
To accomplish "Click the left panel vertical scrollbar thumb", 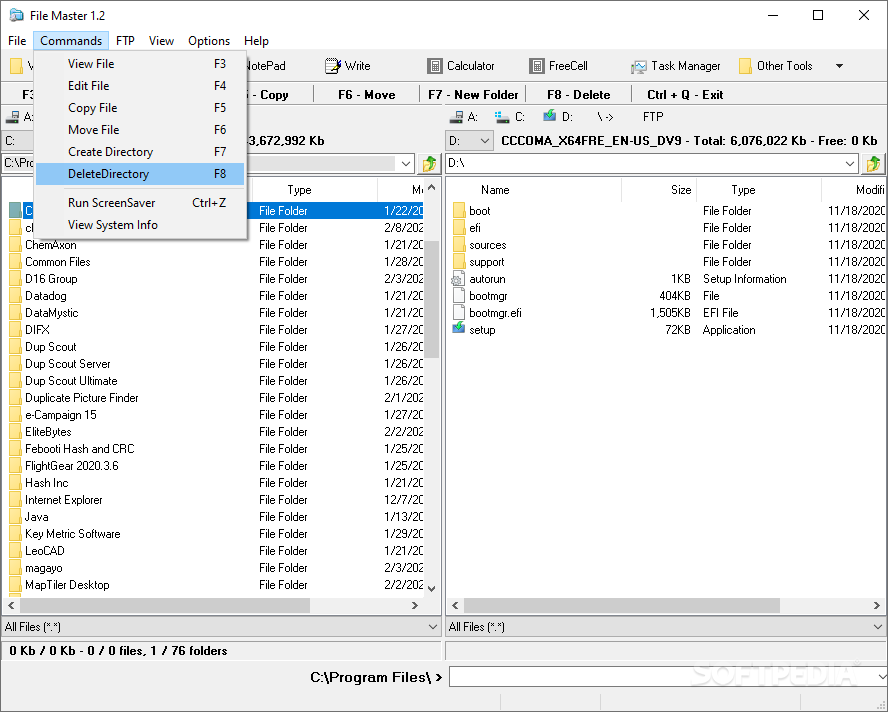I will pos(432,299).
